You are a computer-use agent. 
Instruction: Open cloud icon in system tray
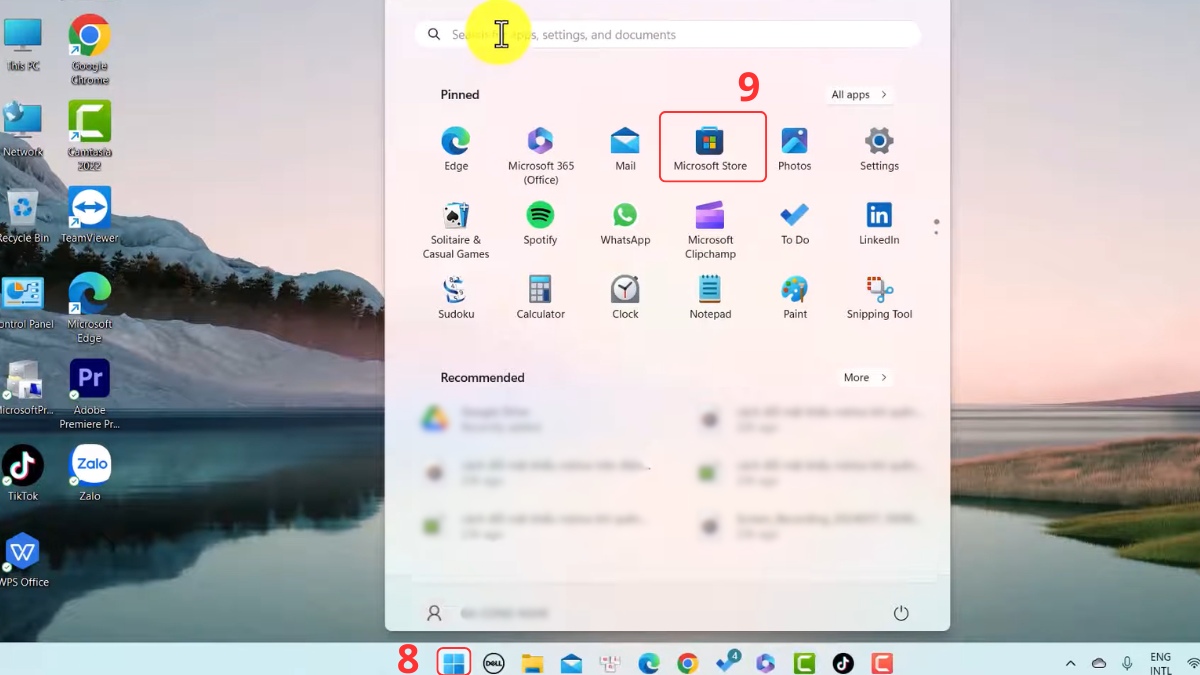(x=1099, y=663)
